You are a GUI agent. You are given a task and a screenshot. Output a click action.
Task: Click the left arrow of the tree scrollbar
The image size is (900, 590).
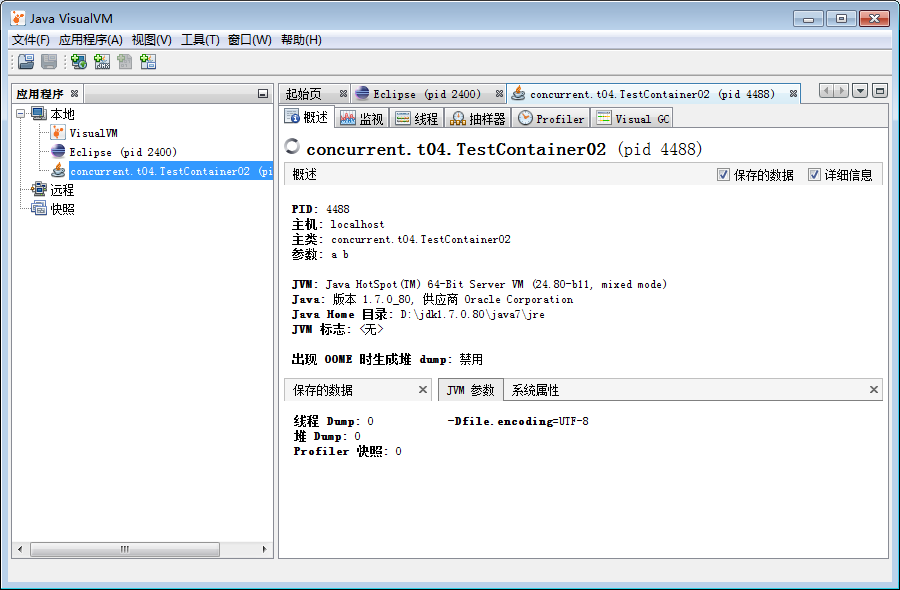click(20, 549)
